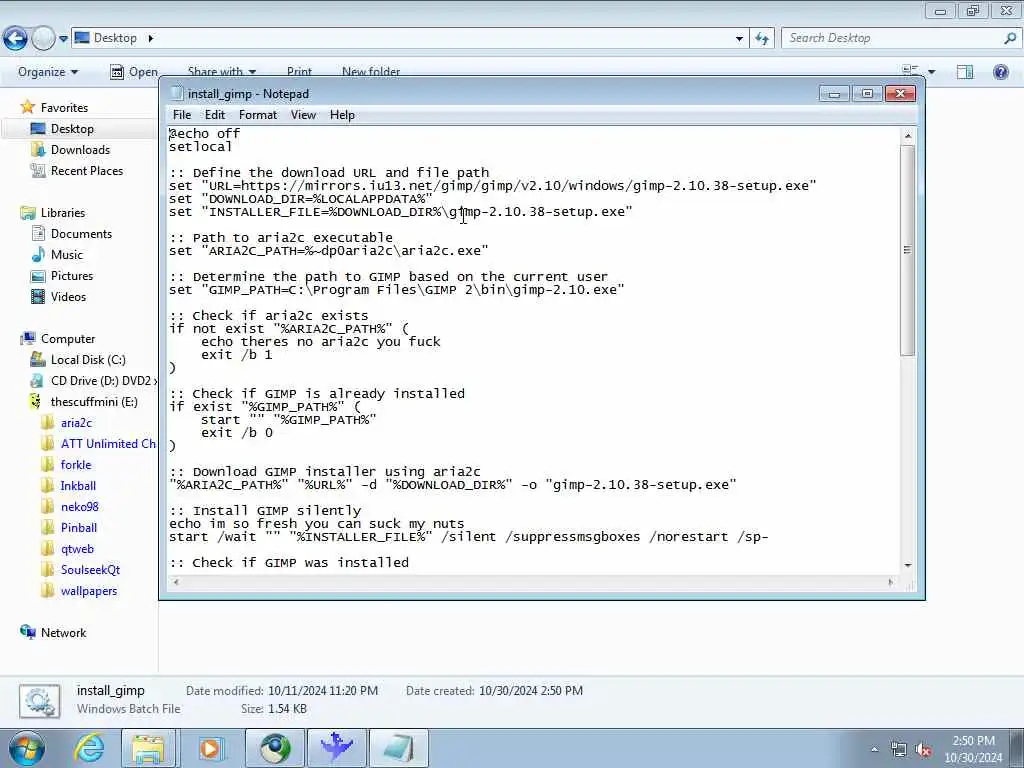Open the Pinball folder
1024x768 pixels.
pyautogui.click(x=78, y=528)
